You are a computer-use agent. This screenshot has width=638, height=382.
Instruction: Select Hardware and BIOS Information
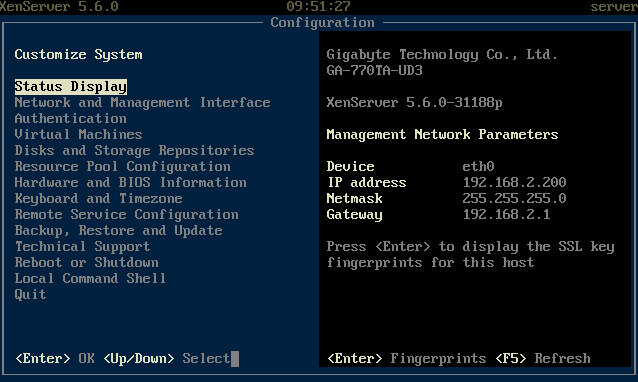pos(131,182)
